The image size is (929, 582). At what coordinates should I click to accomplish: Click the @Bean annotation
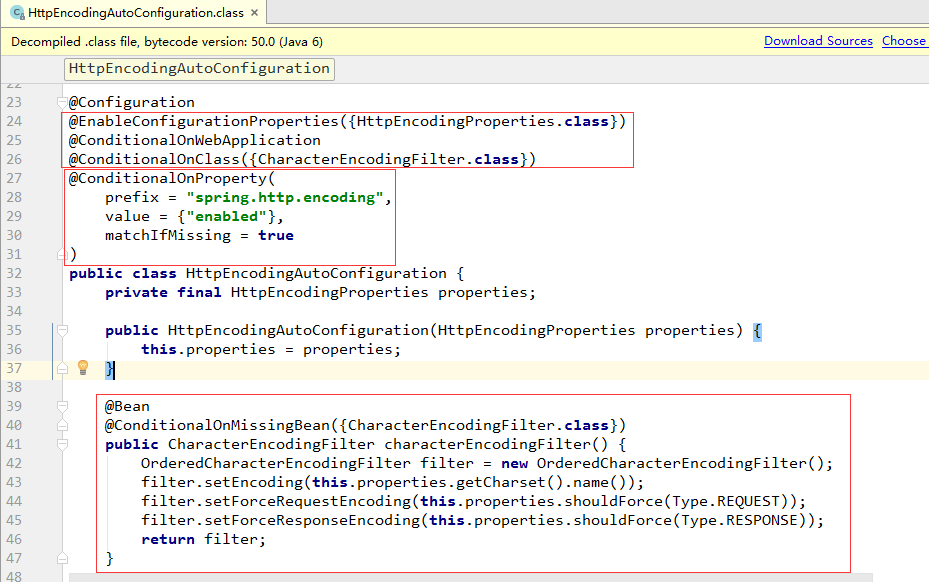pyautogui.click(x=127, y=407)
